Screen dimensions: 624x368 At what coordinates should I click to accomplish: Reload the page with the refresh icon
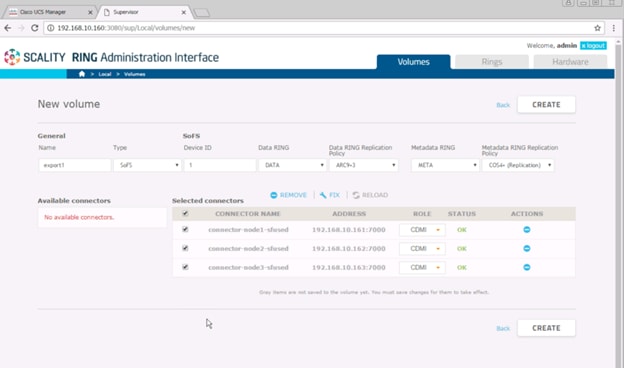tap(35, 28)
